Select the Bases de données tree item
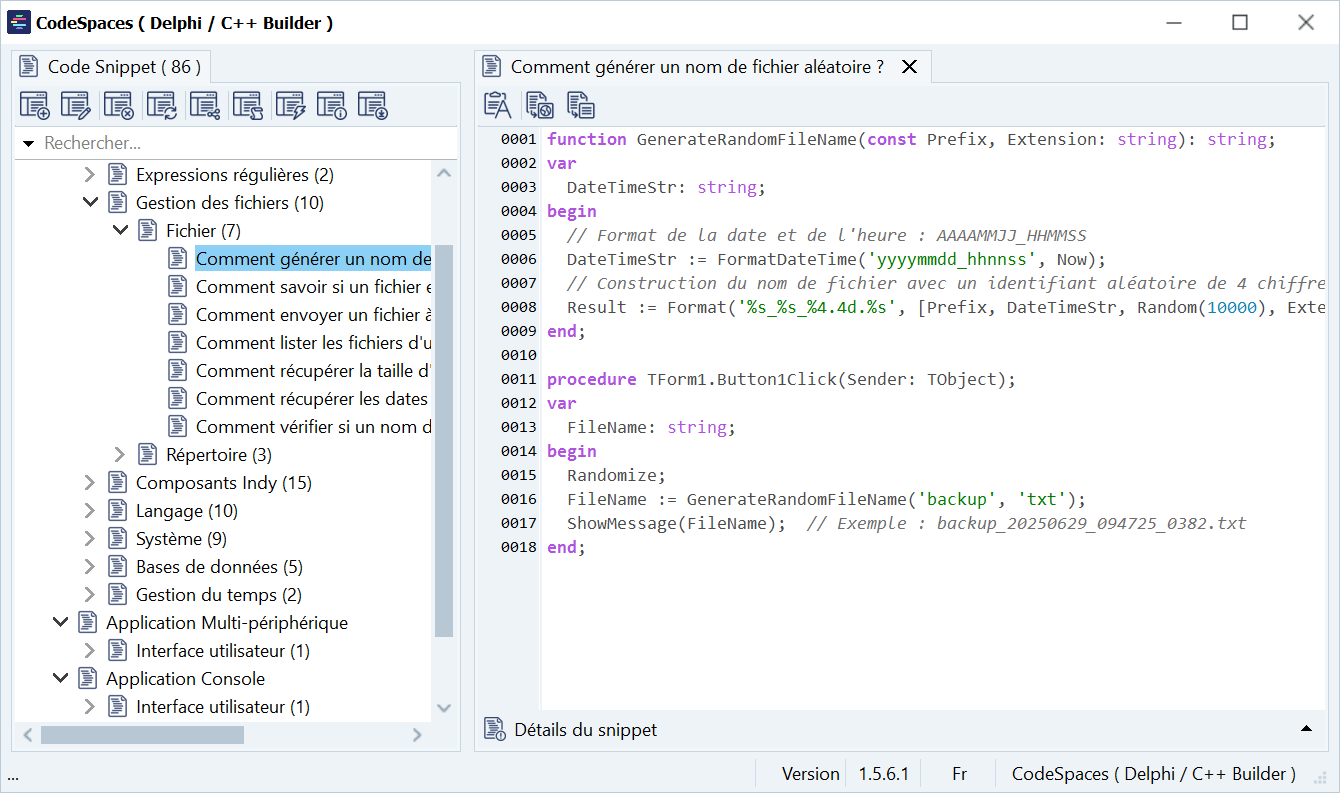 coord(218,567)
